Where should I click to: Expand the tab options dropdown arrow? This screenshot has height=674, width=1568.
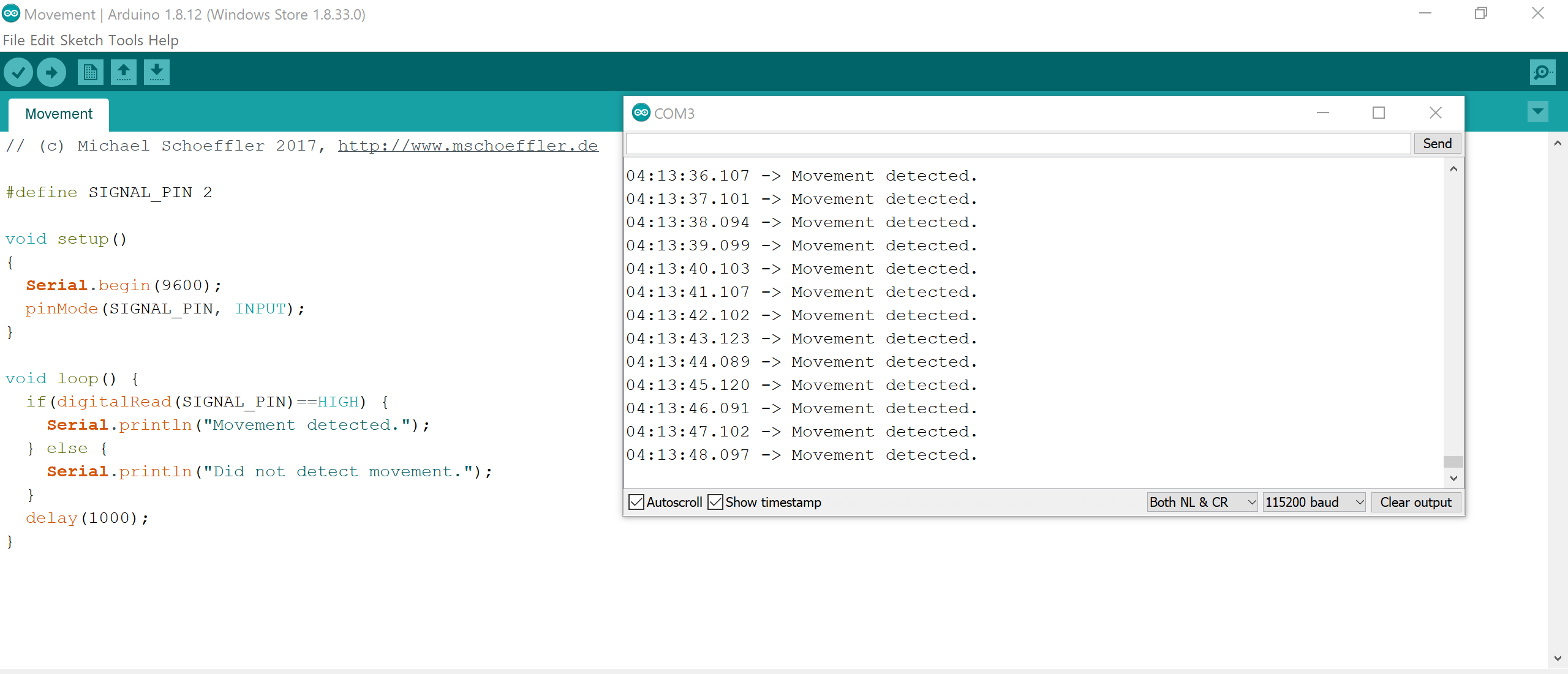click(x=1538, y=112)
